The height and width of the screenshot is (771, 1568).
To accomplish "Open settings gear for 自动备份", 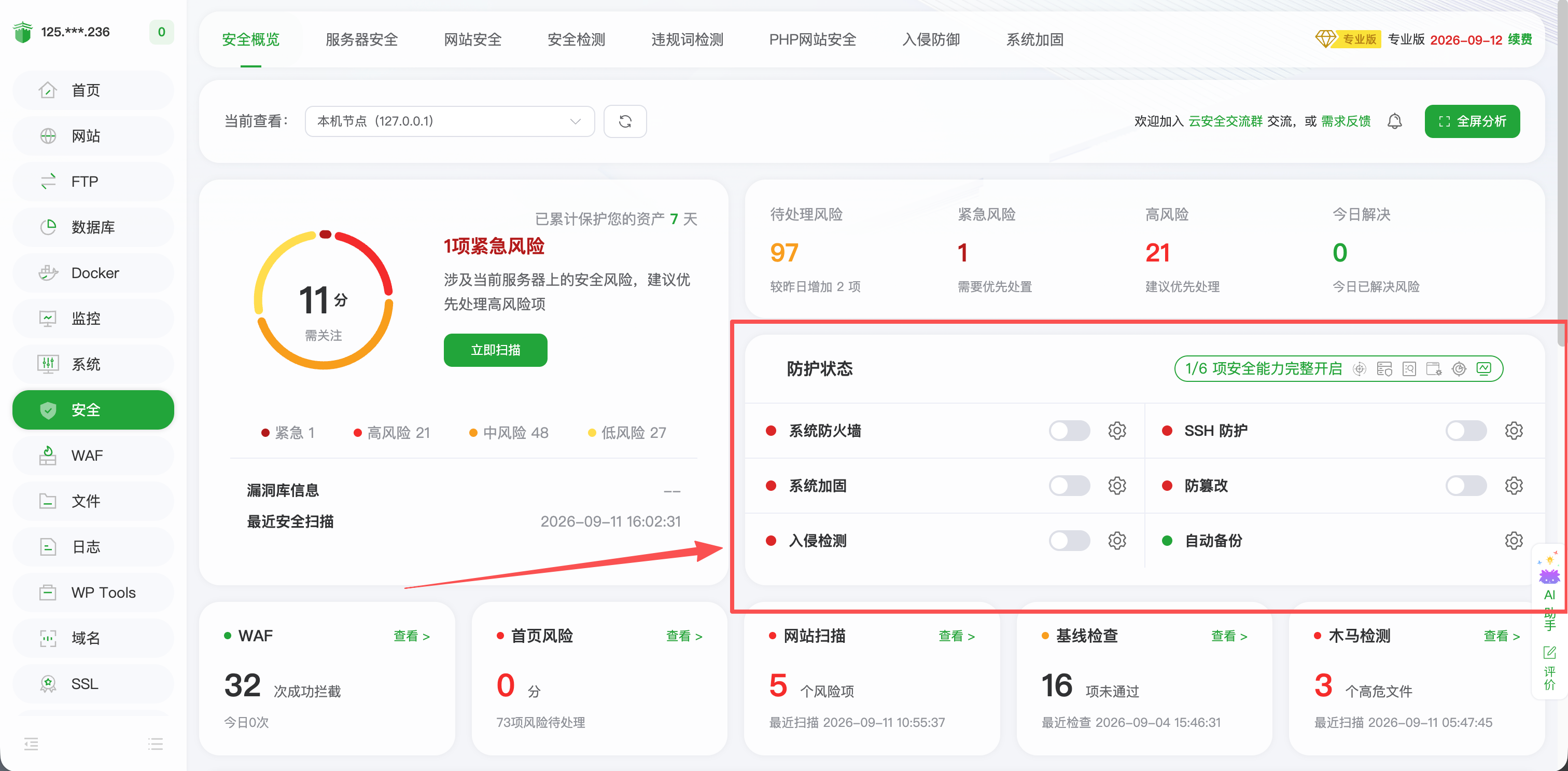I will coord(1513,540).
